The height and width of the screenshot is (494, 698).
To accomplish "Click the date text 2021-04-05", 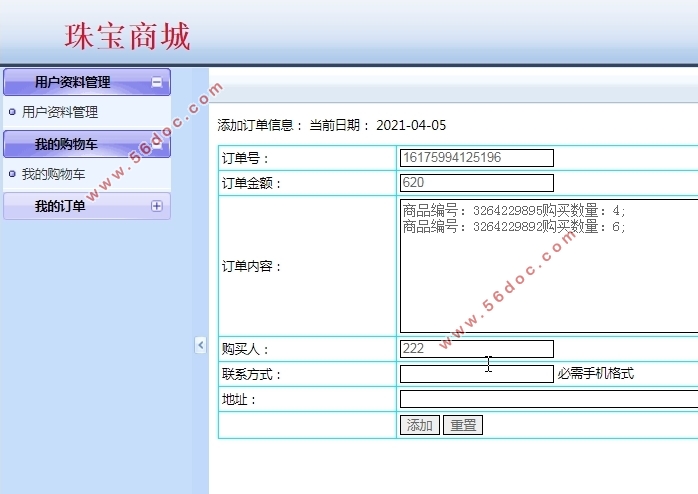I will point(411,126).
